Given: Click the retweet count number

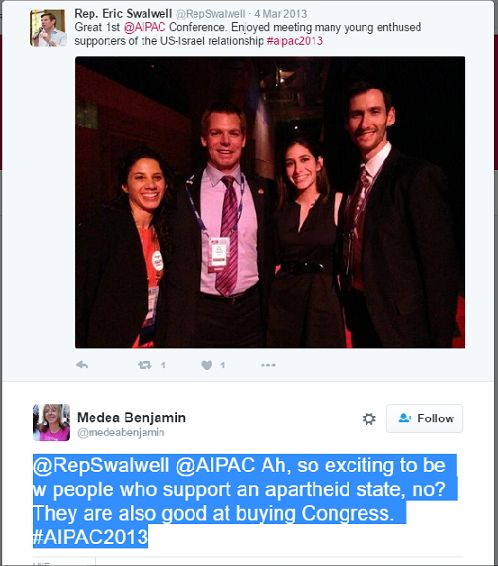Looking at the screenshot, I should coord(163,365).
